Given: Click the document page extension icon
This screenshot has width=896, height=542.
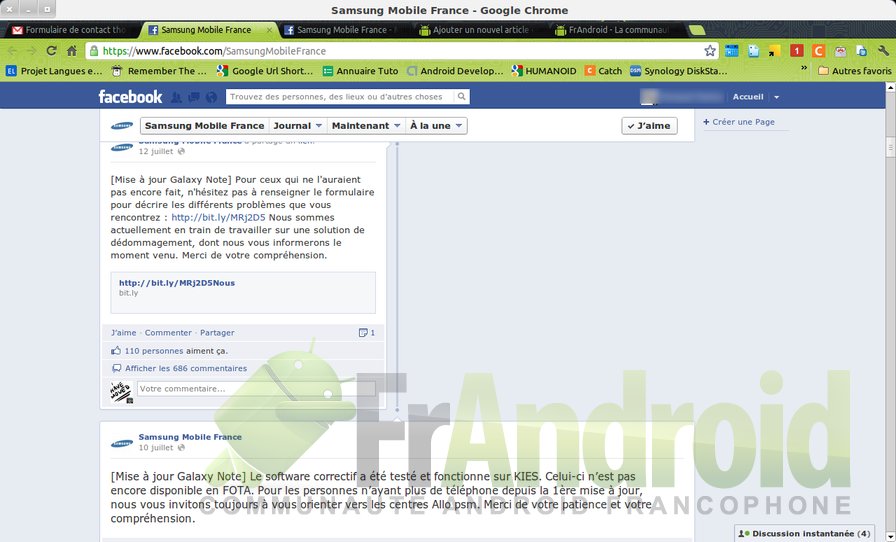Looking at the screenshot, I should tap(753, 51).
